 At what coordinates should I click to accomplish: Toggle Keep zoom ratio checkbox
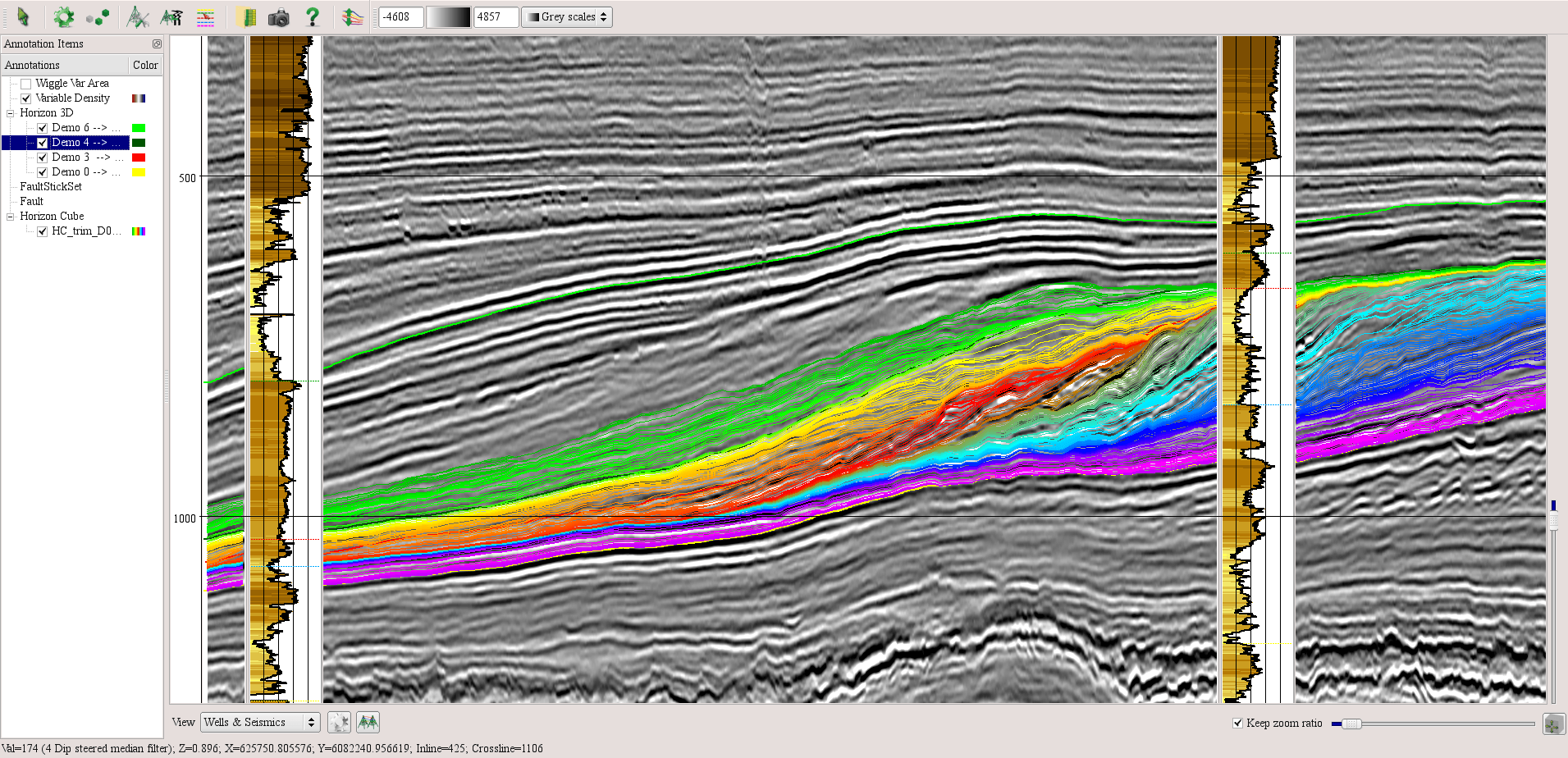point(1238,723)
